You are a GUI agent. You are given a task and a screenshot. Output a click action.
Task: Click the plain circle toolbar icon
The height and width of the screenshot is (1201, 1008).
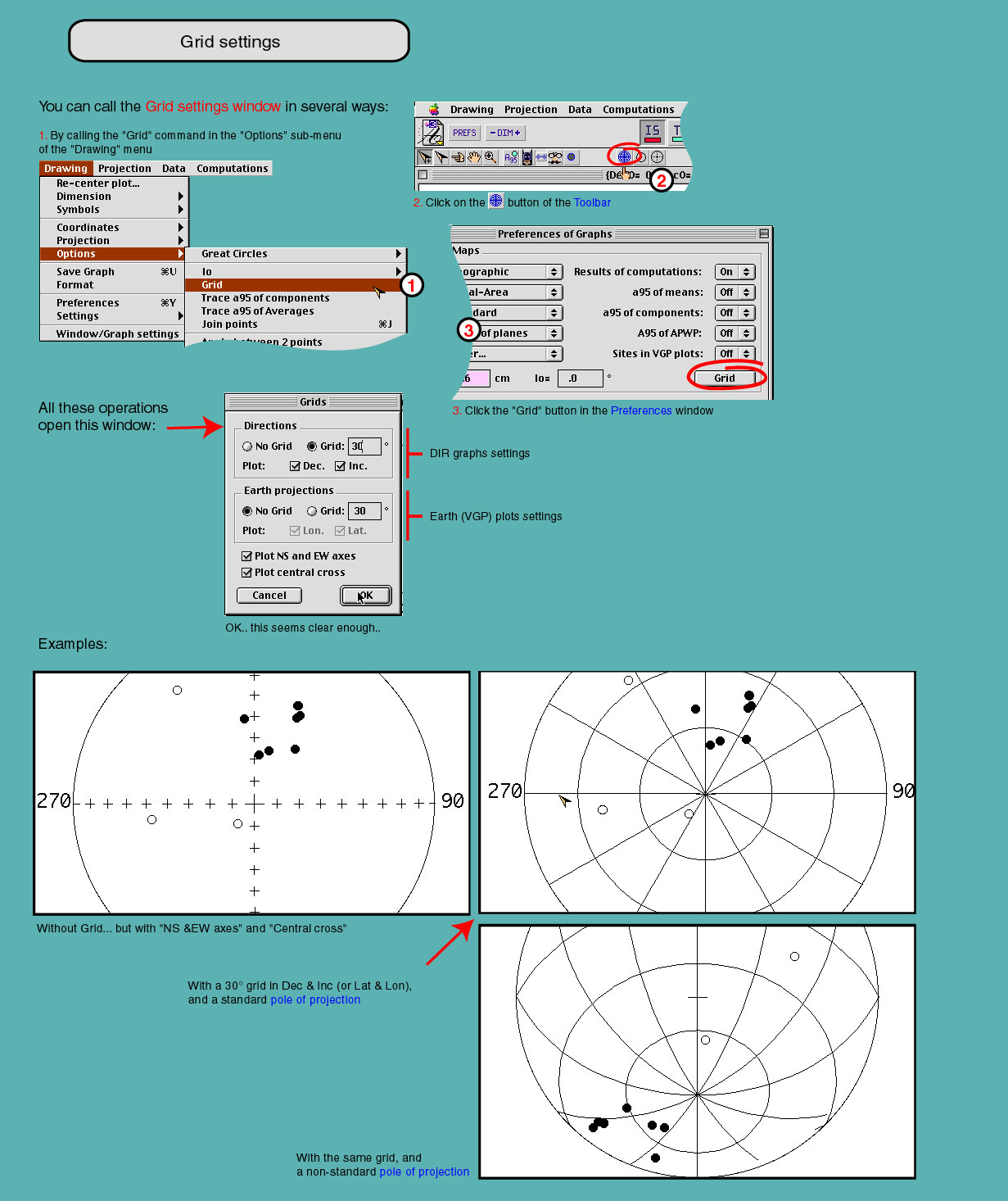641,157
